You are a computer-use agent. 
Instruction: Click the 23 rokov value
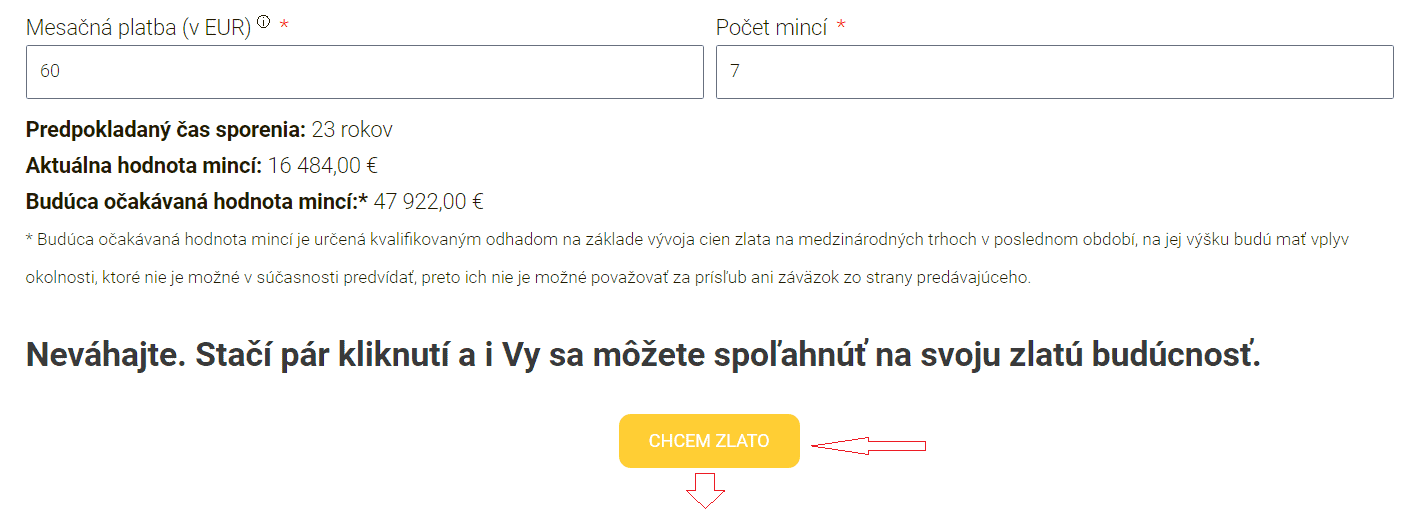[x=352, y=130]
